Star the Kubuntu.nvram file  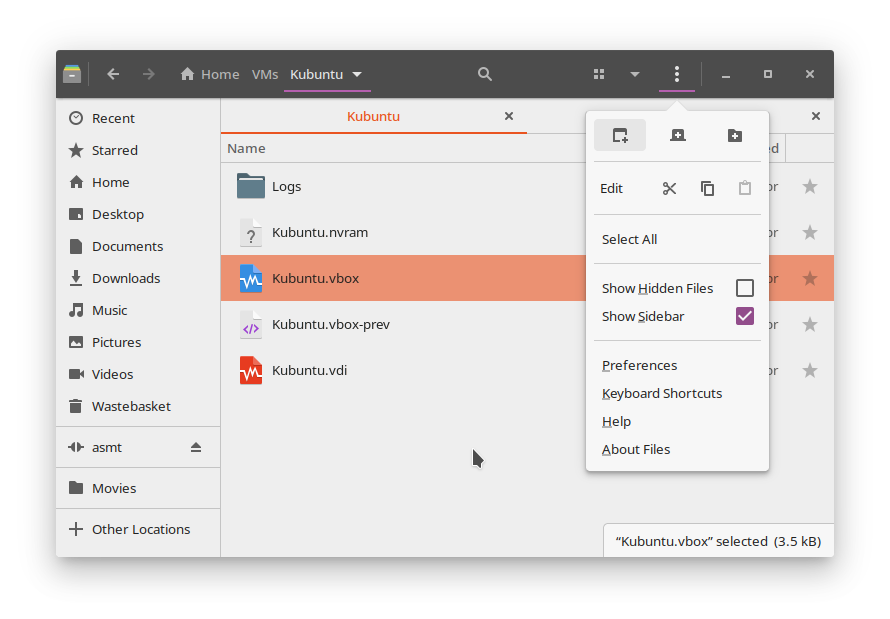click(810, 232)
